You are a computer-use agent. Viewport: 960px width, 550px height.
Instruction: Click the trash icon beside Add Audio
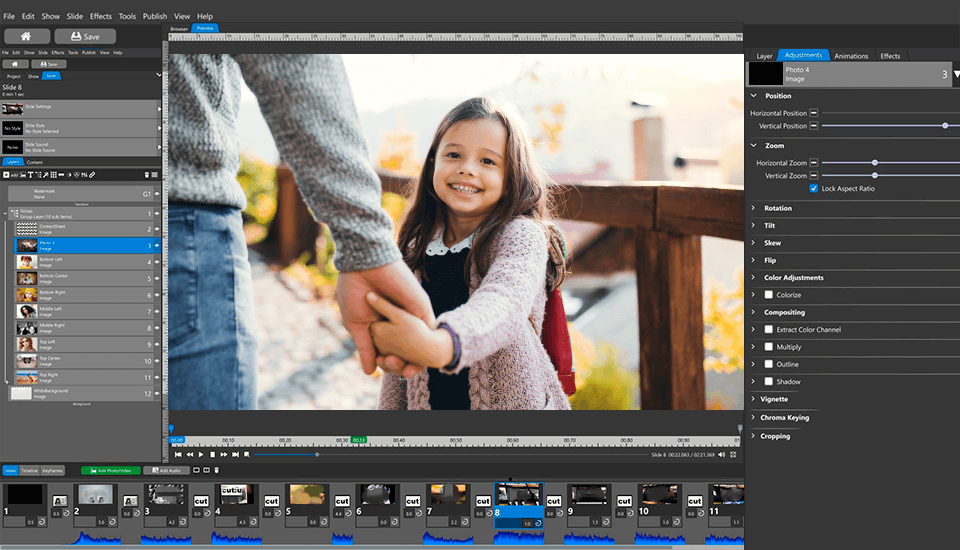tap(217, 470)
